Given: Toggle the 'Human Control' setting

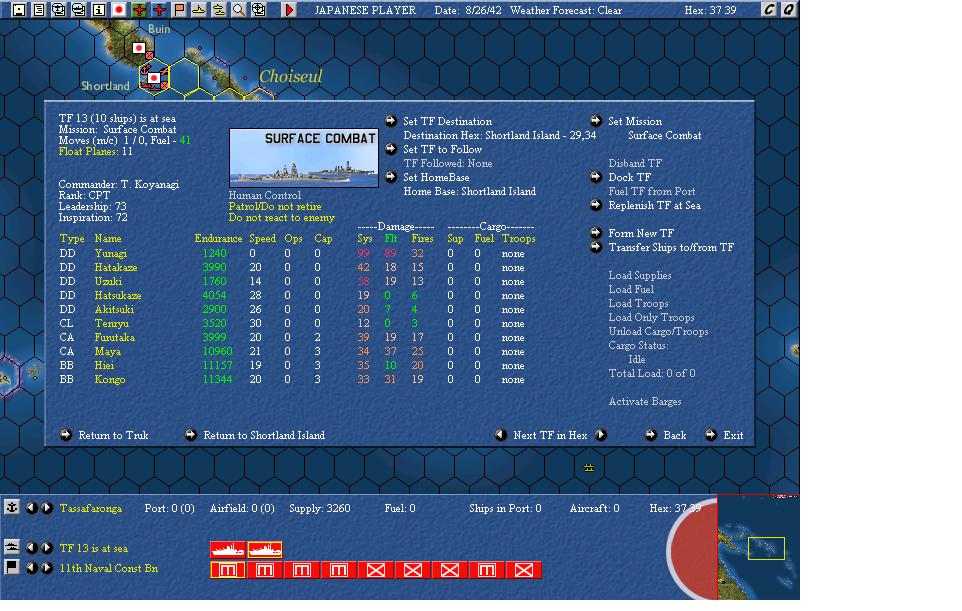Looking at the screenshot, I should [x=264, y=195].
